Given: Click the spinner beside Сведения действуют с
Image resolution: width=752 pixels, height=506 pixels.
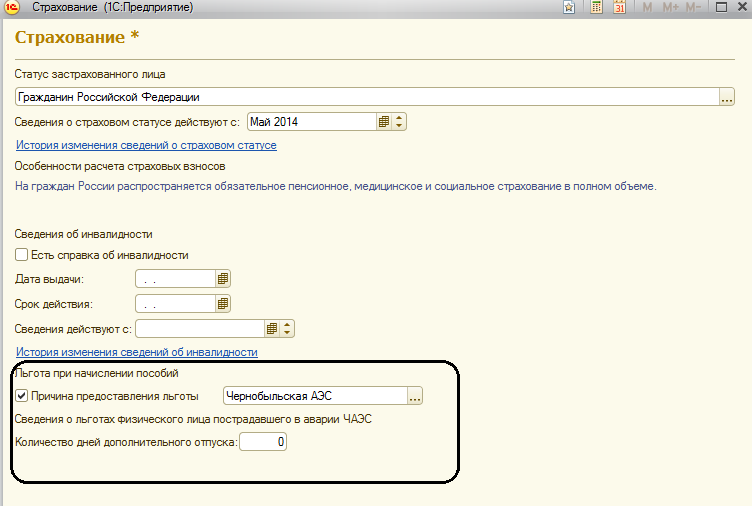Looking at the screenshot, I should [x=287, y=329].
